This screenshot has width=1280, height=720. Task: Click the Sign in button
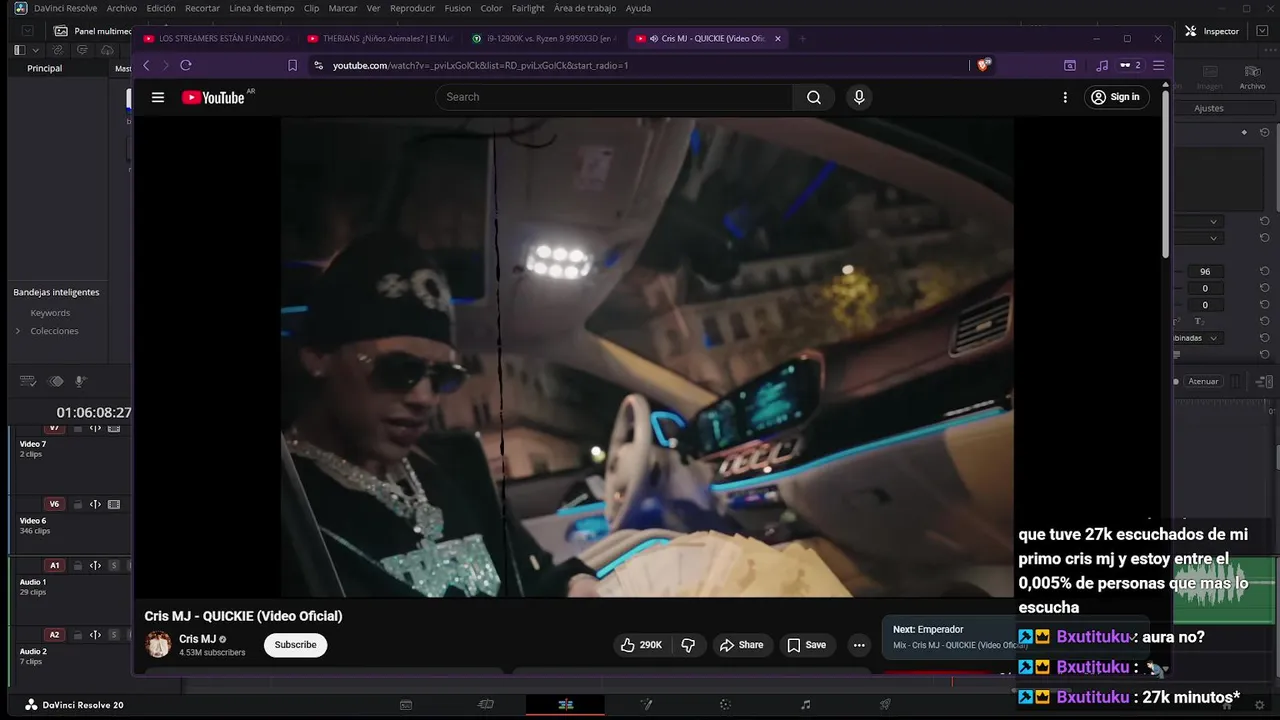click(1116, 97)
